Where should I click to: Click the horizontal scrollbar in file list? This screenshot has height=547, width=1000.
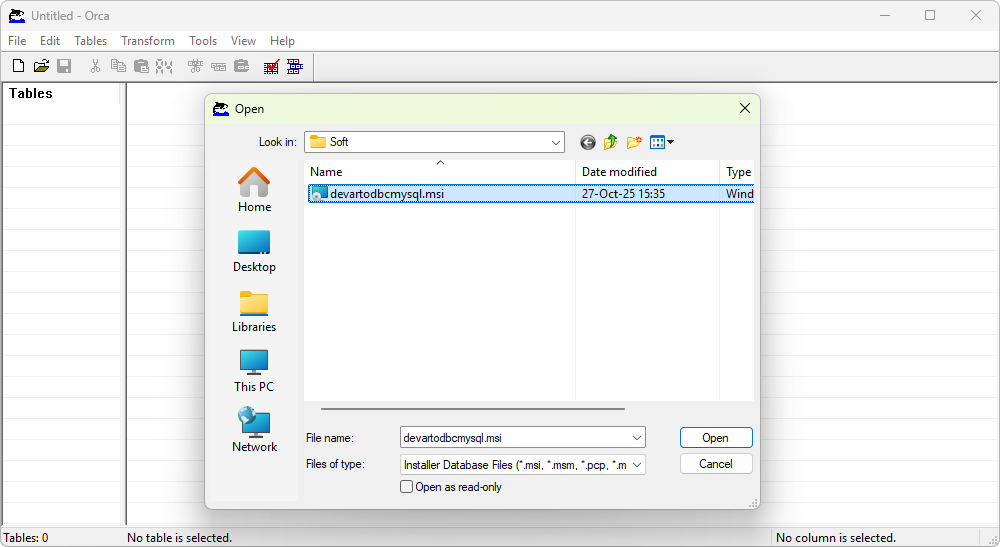[473, 409]
